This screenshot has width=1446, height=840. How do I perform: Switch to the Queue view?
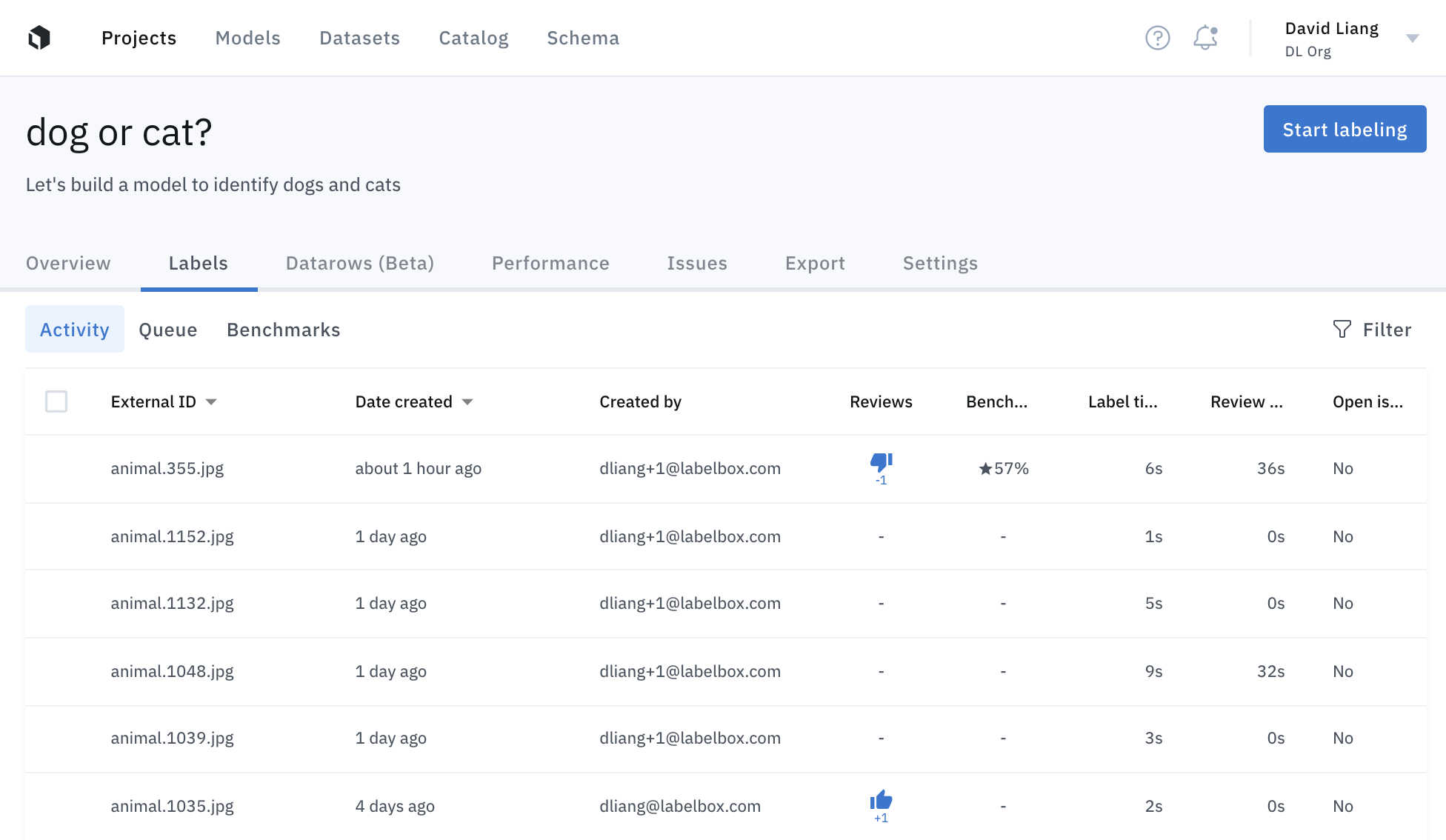[167, 330]
